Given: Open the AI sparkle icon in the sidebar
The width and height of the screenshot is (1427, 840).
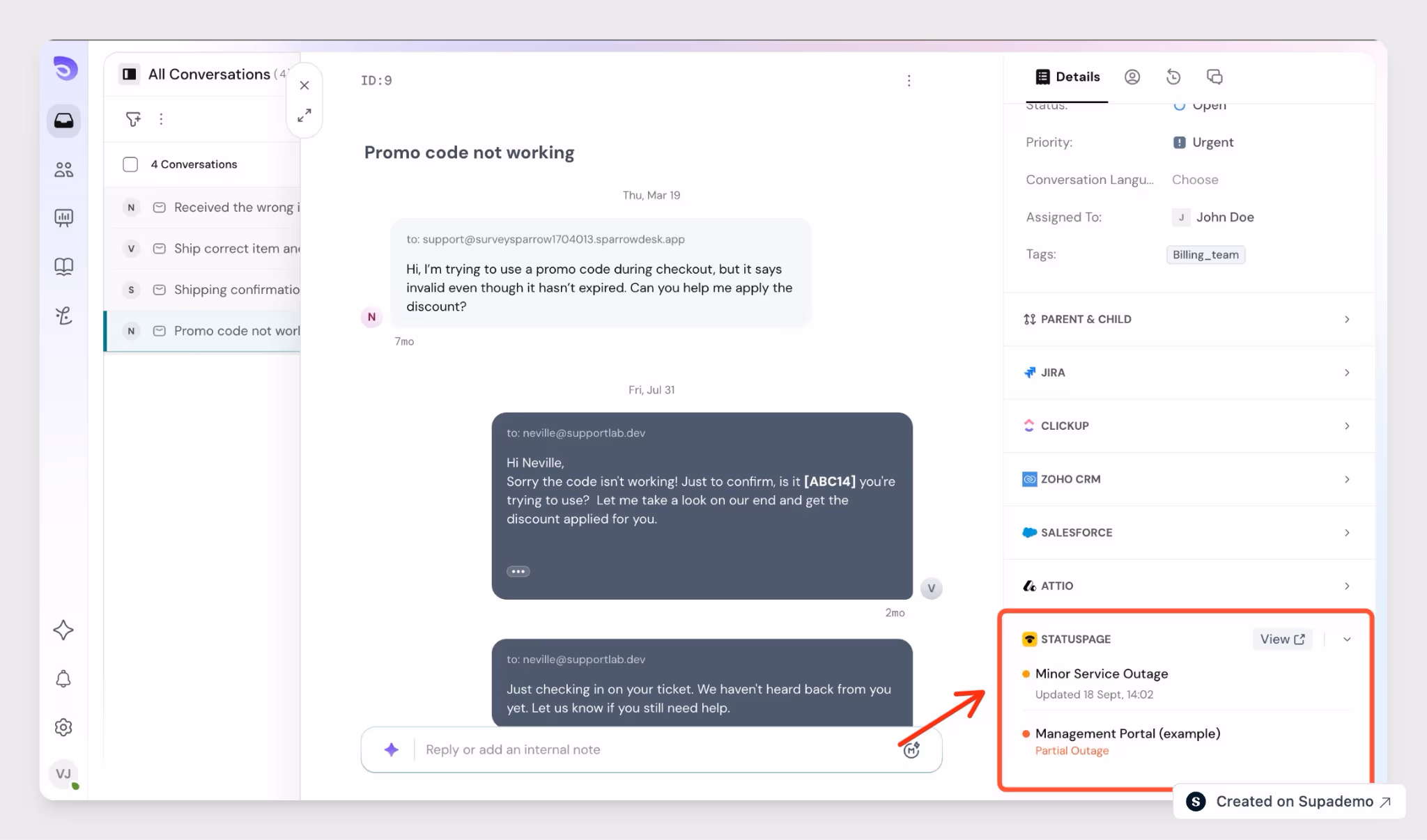Looking at the screenshot, I should pyautogui.click(x=63, y=630).
